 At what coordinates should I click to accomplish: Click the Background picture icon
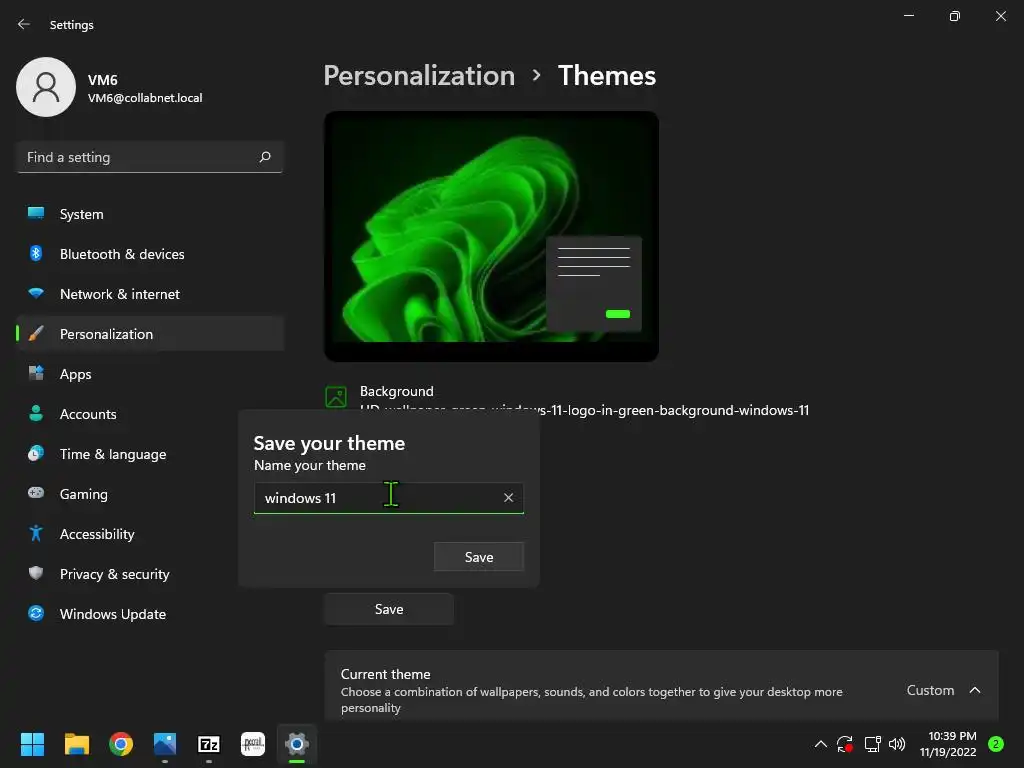click(336, 396)
